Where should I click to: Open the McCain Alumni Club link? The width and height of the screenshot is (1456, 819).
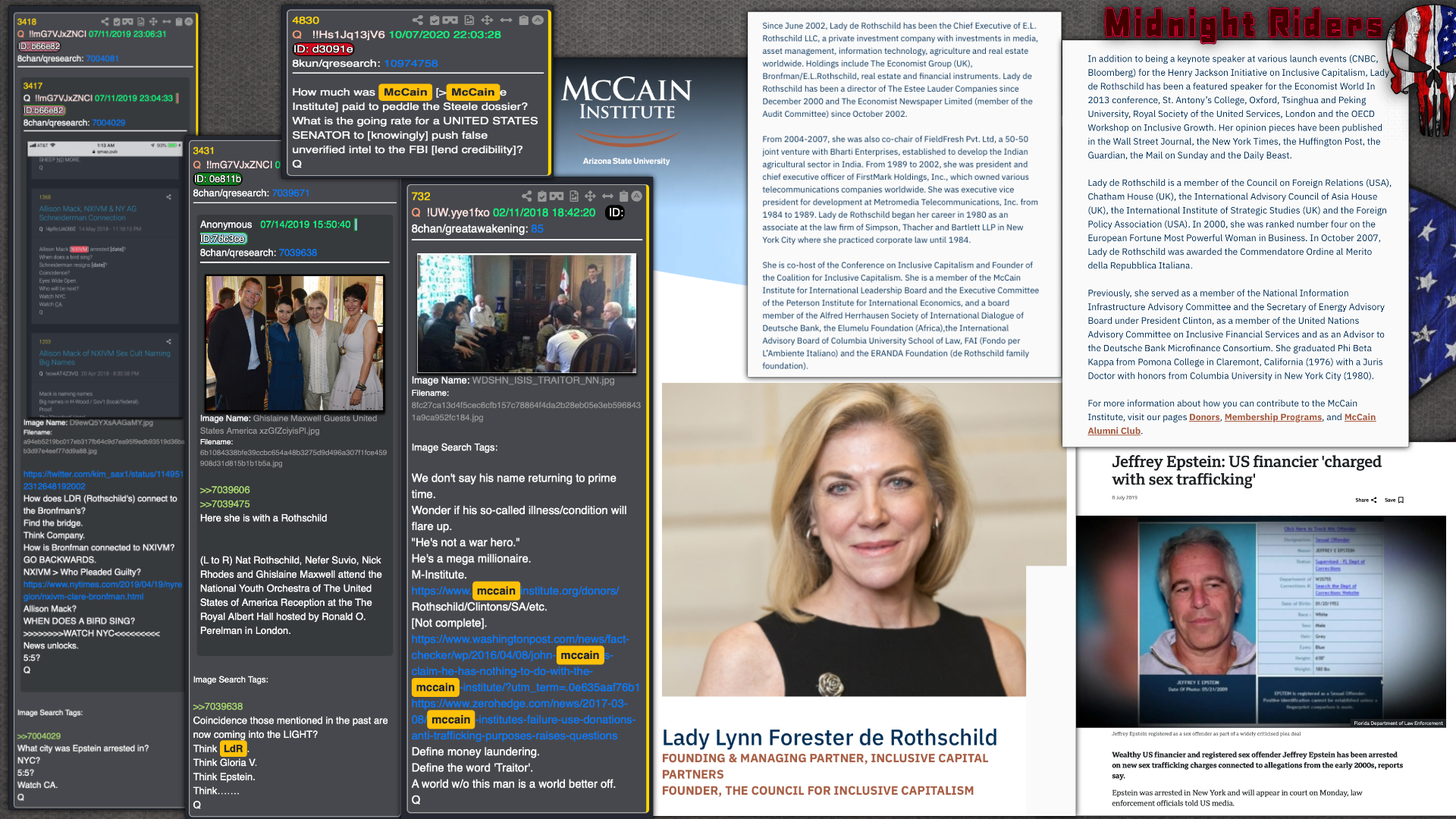point(1232,424)
